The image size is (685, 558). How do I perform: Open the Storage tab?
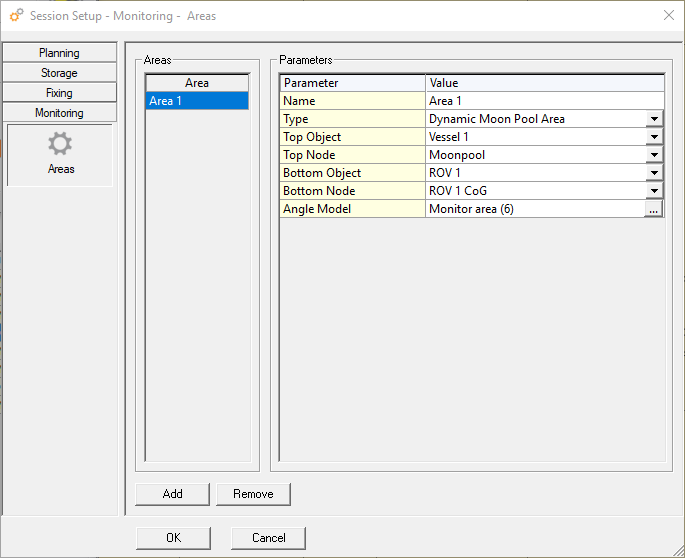pyautogui.click(x=59, y=73)
